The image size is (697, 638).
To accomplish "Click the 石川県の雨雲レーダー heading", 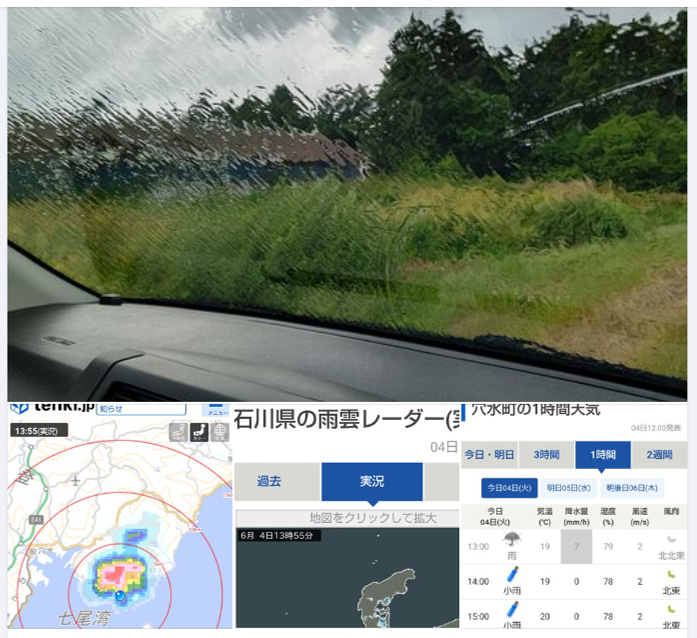I will 347,420.
